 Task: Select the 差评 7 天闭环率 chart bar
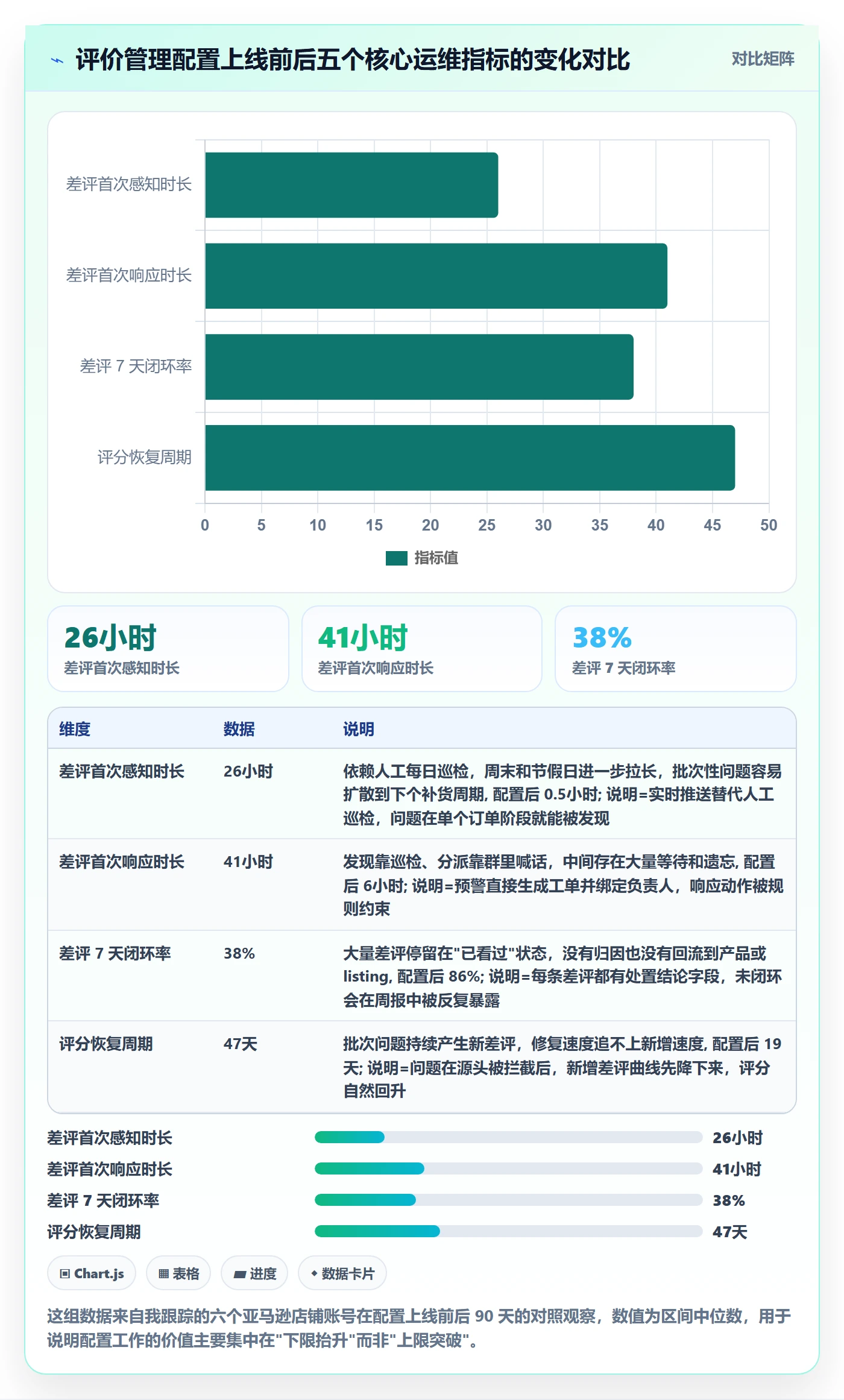pos(419,367)
